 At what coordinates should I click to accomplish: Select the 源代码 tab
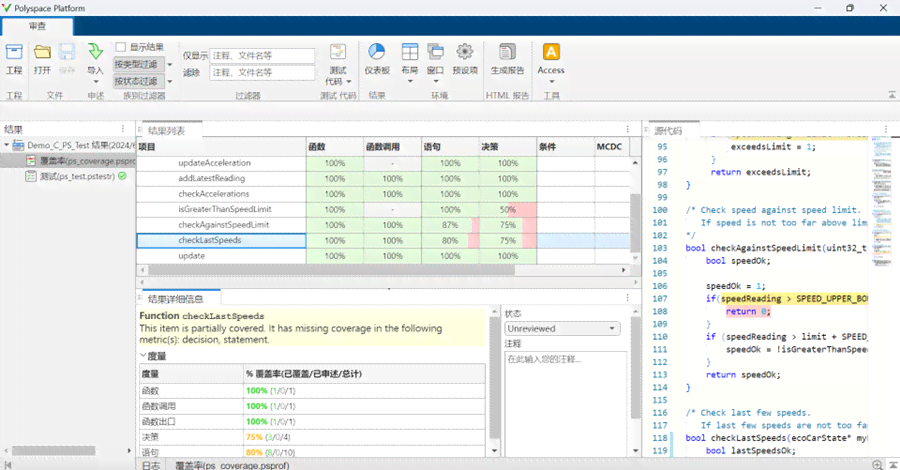click(668, 131)
